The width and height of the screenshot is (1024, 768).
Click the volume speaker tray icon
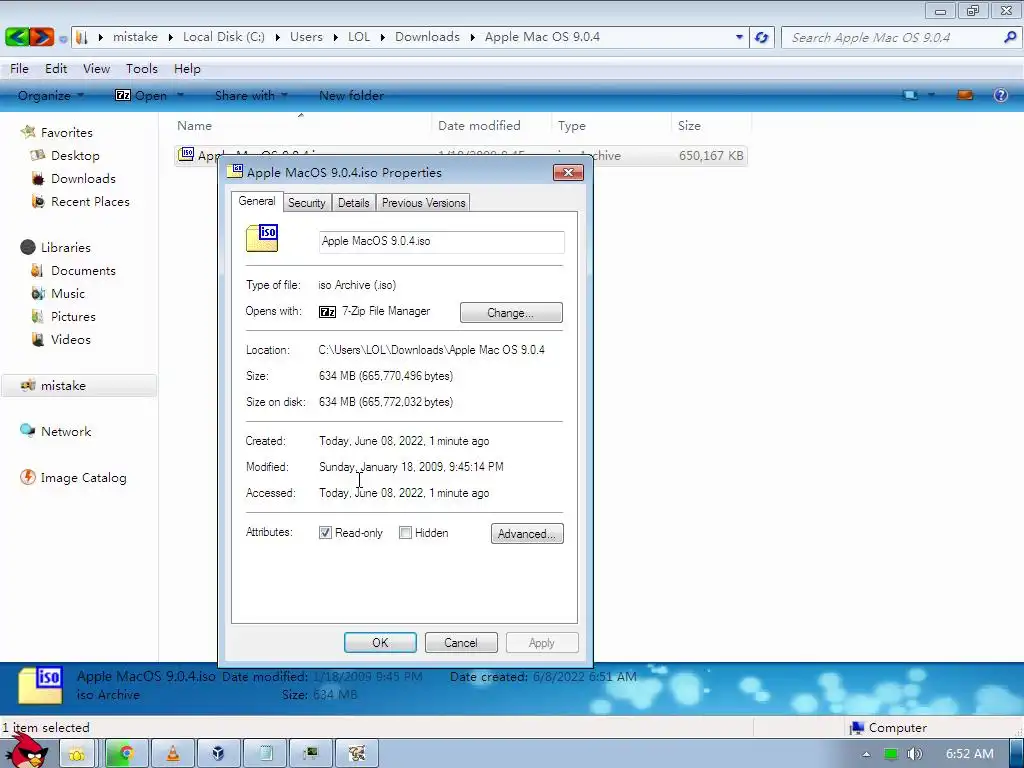click(914, 754)
